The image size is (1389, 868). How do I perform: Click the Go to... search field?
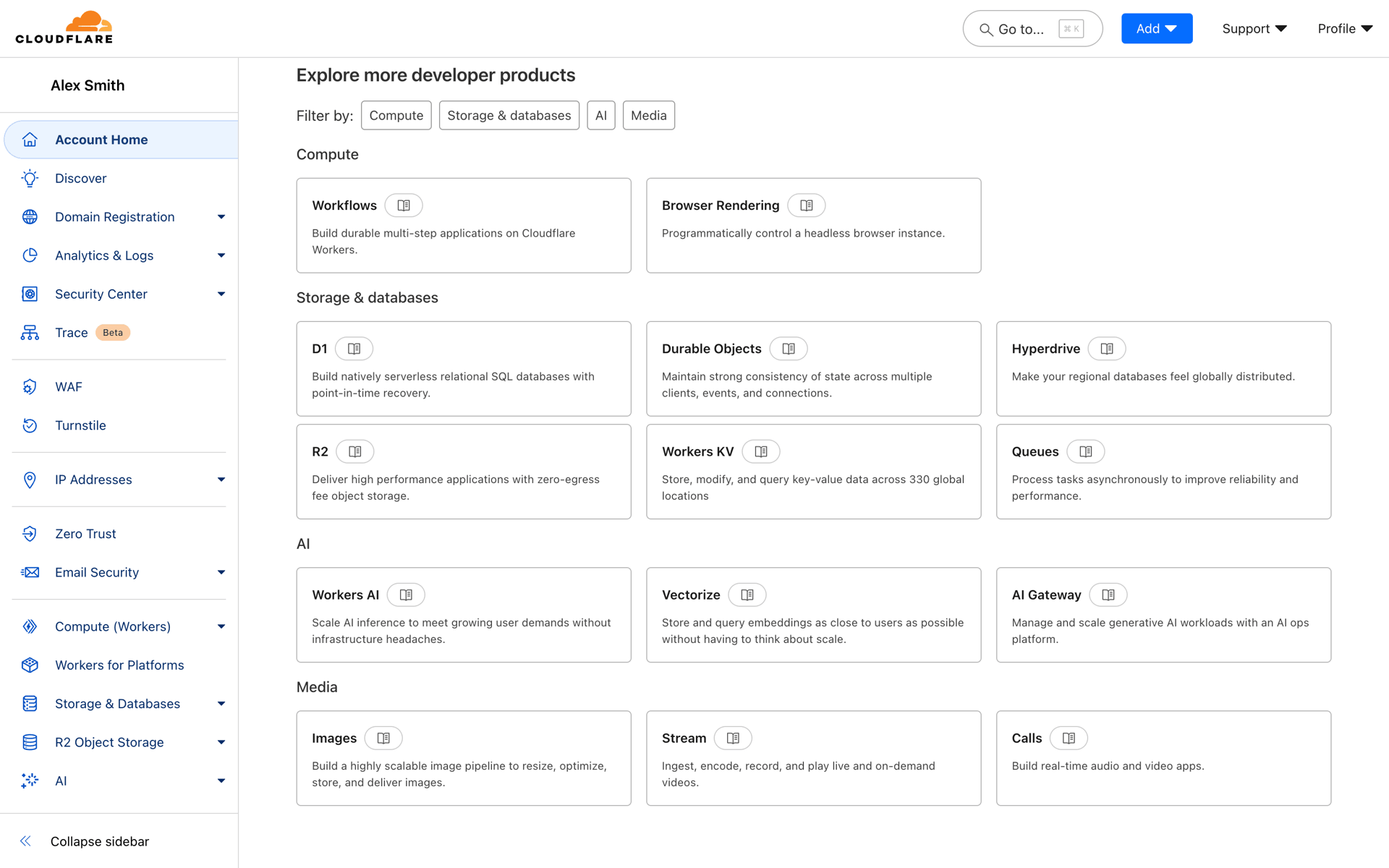click(x=1032, y=29)
